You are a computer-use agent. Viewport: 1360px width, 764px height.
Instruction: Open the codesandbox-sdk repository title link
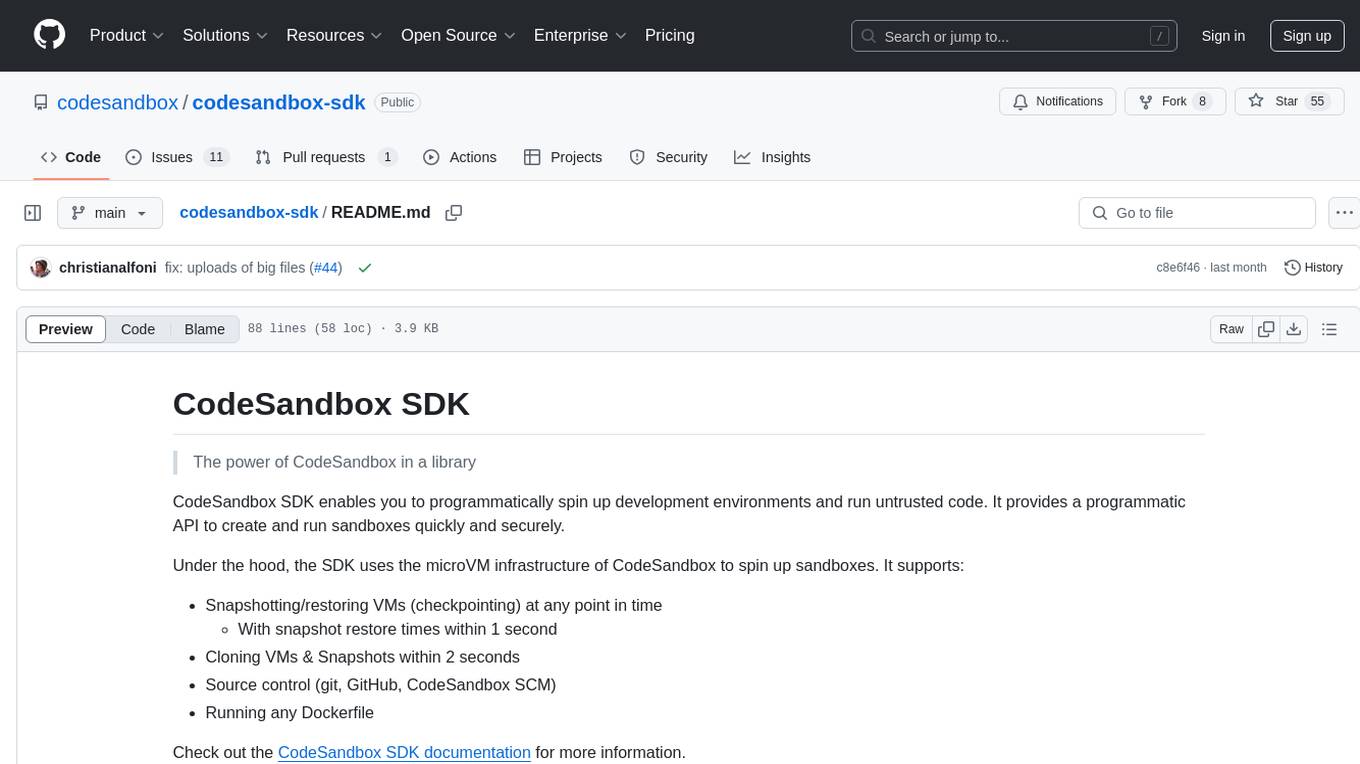point(279,102)
